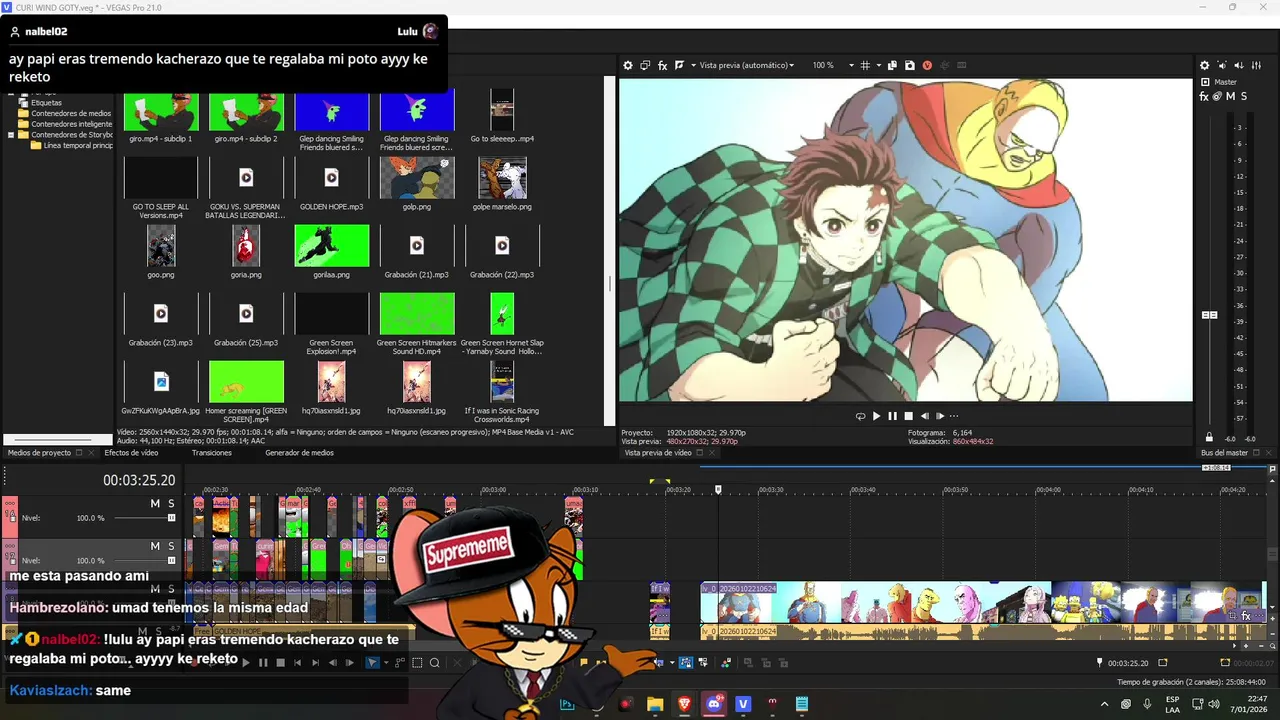The image size is (1280, 720).
Task: Click the timeline playhead marker
Action: pyautogui.click(x=718, y=490)
